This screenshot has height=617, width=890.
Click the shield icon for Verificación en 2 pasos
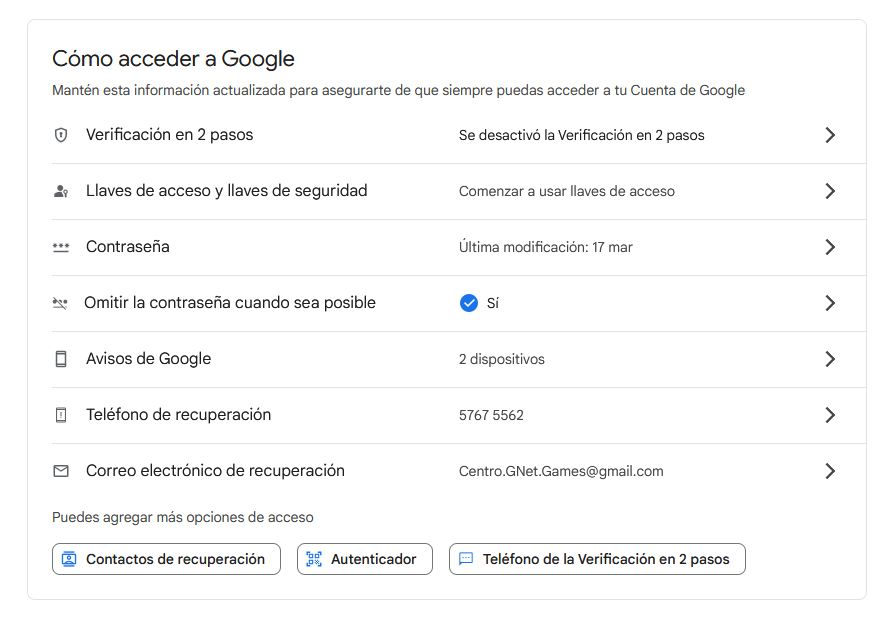(61, 135)
